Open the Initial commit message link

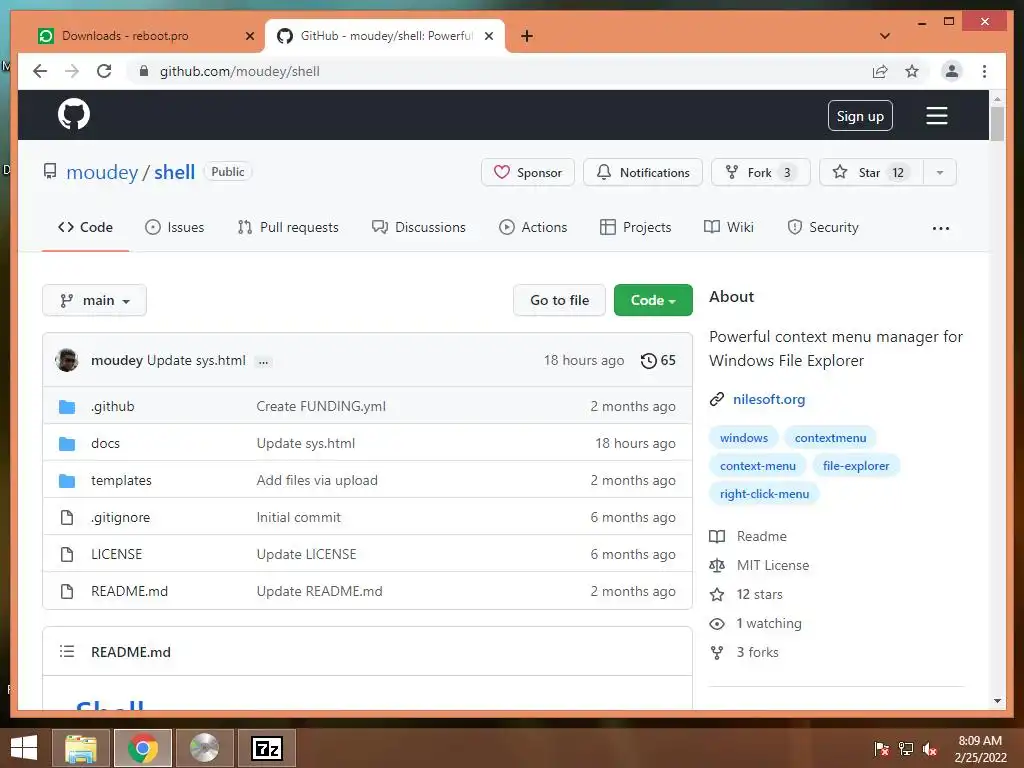tap(299, 518)
